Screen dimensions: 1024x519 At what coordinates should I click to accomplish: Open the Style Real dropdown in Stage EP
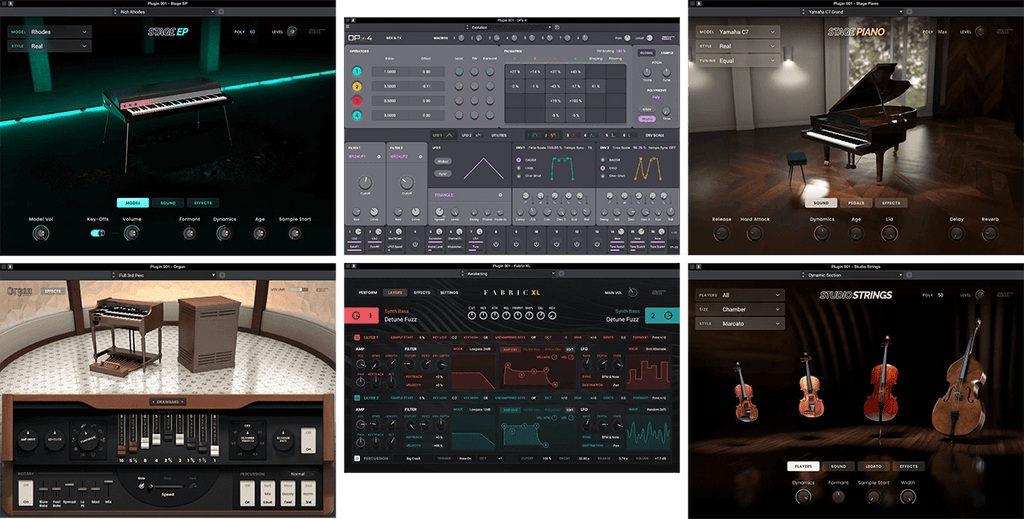click(49, 46)
